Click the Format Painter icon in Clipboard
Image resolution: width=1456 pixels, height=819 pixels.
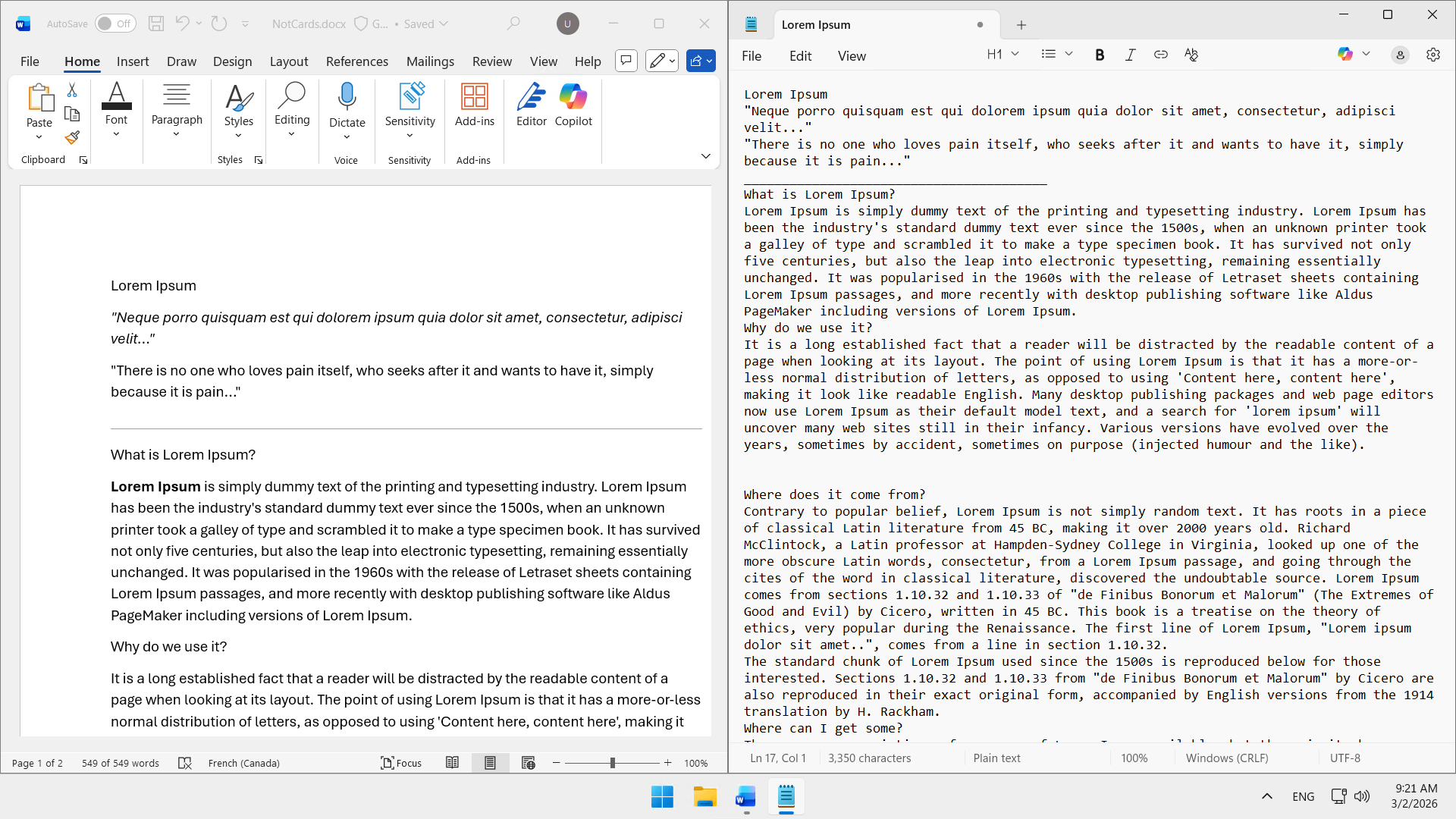(72, 138)
